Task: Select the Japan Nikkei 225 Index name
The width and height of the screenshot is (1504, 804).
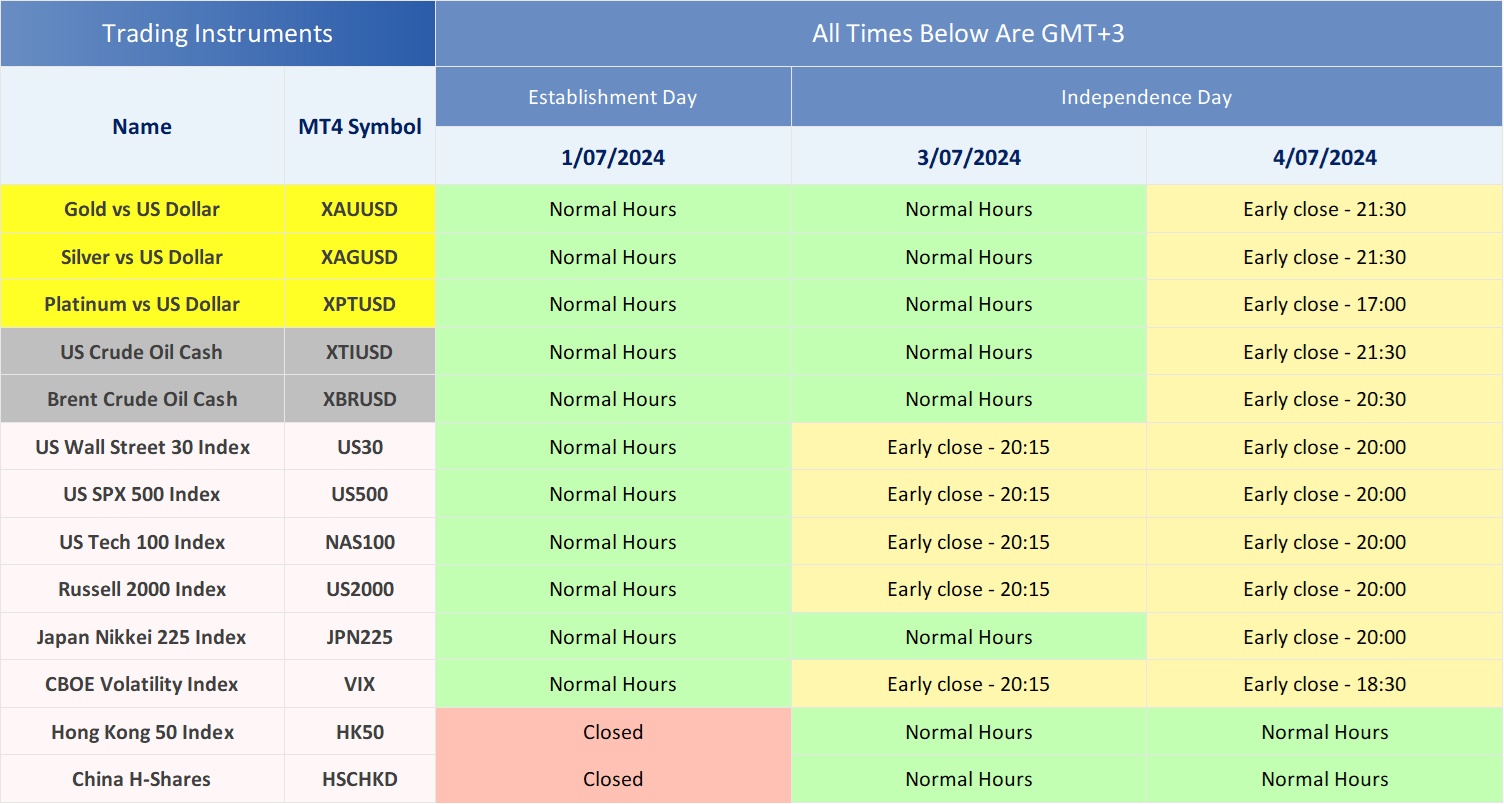Action: [142, 637]
